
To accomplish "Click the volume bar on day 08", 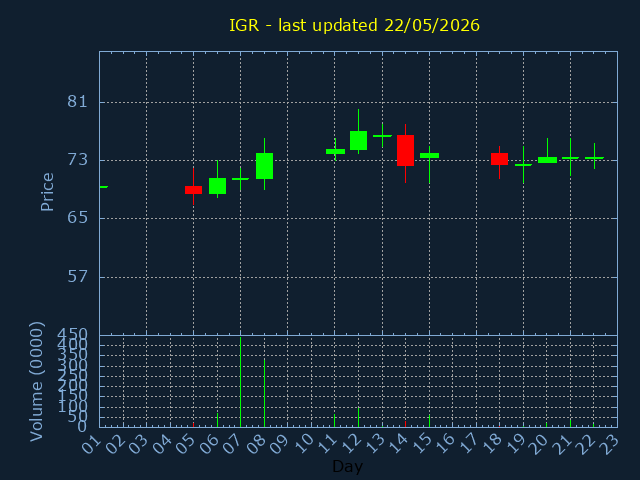I will click(x=264, y=393).
